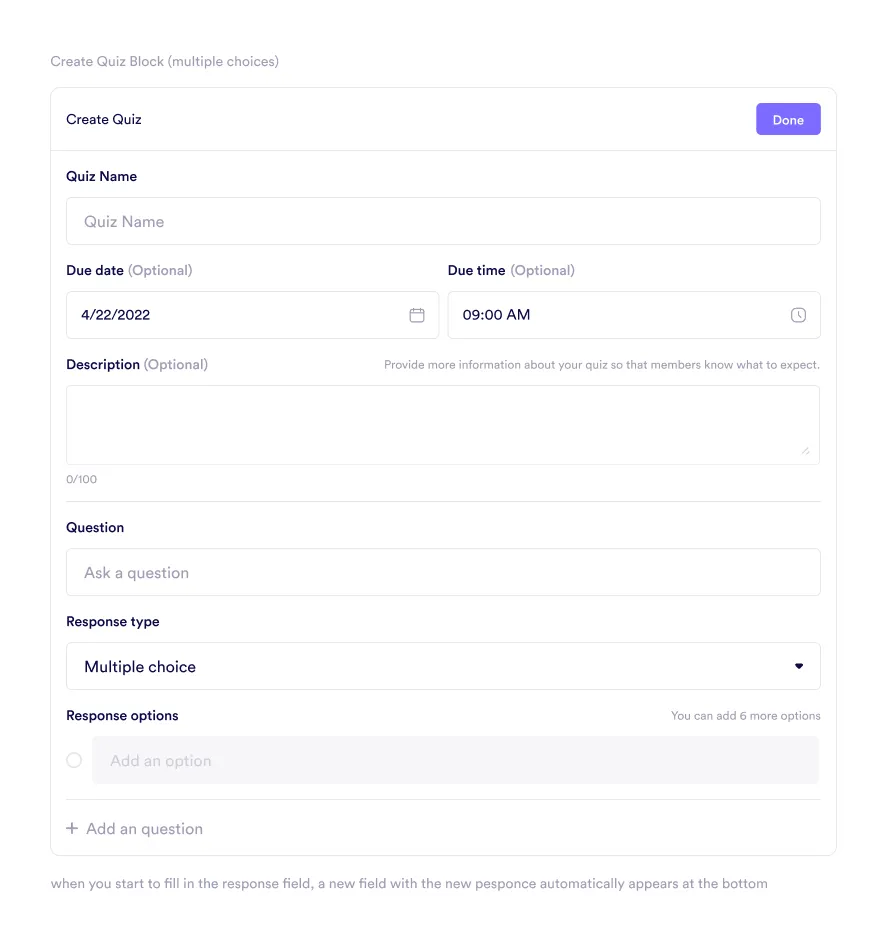Viewport: 887px width, 944px height.
Task: Click the Response options label
Action: tap(122, 716)
